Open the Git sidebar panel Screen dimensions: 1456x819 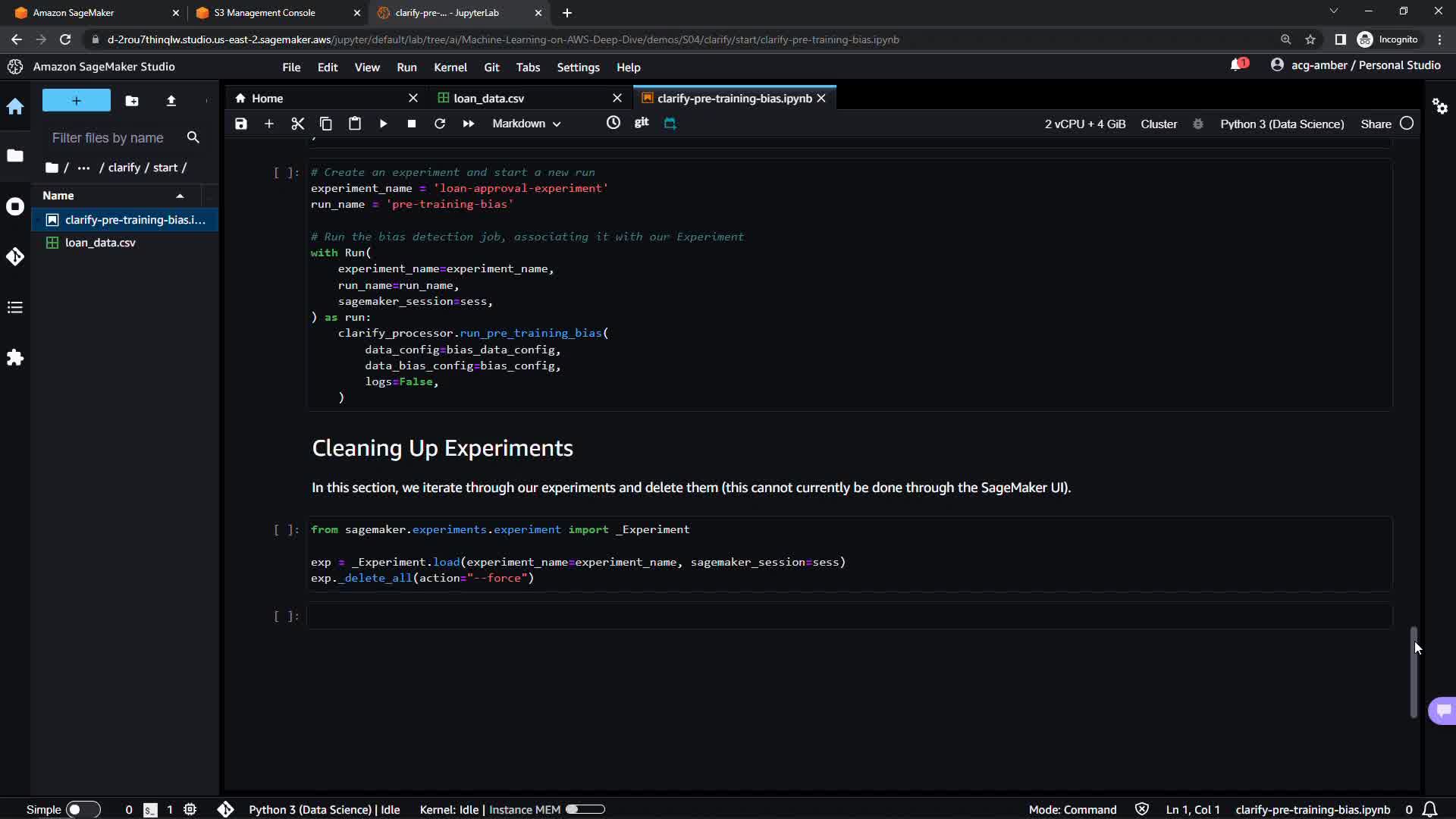pos(15,257)
